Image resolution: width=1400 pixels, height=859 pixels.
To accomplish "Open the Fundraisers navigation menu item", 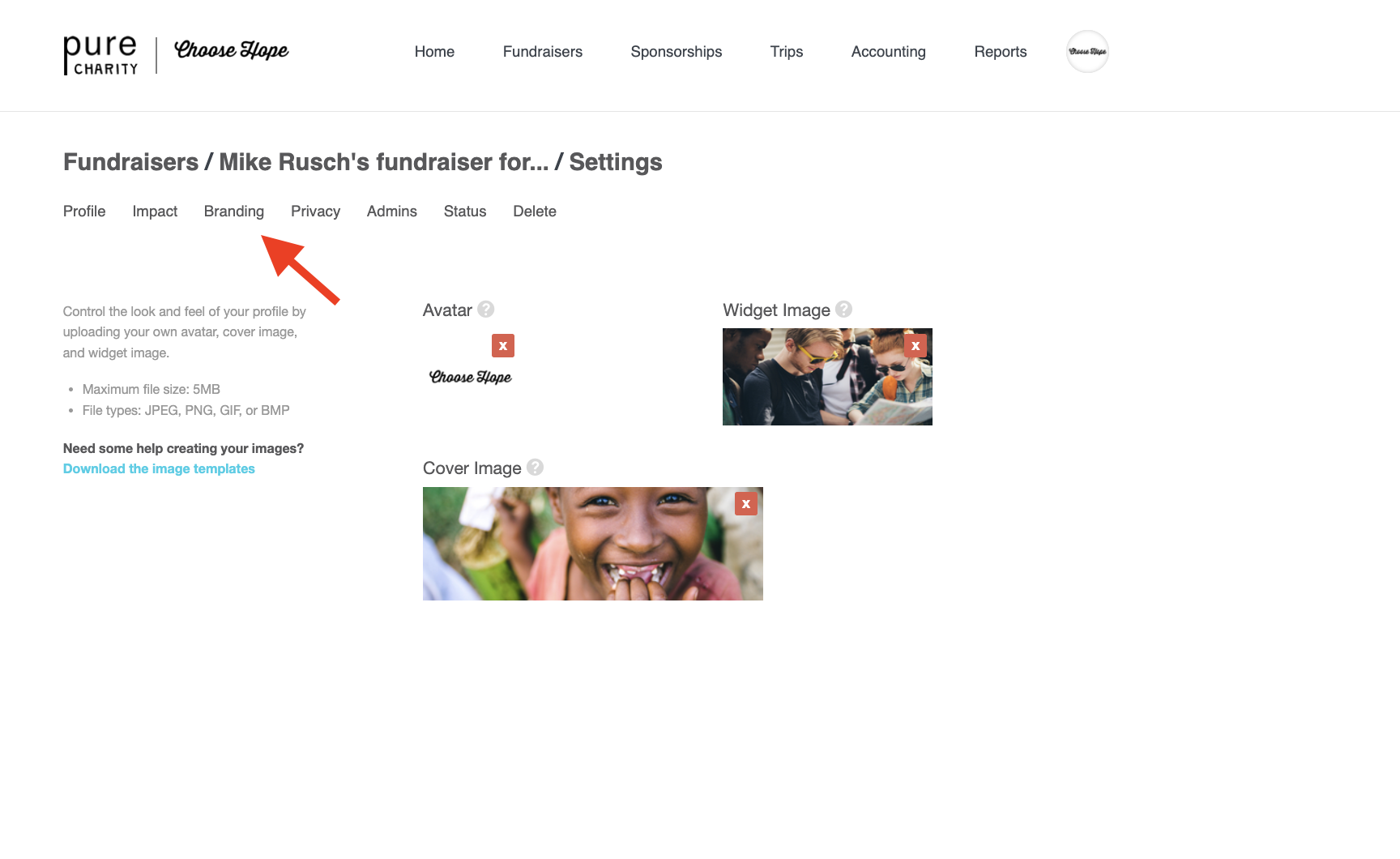I will coord(542,51).
